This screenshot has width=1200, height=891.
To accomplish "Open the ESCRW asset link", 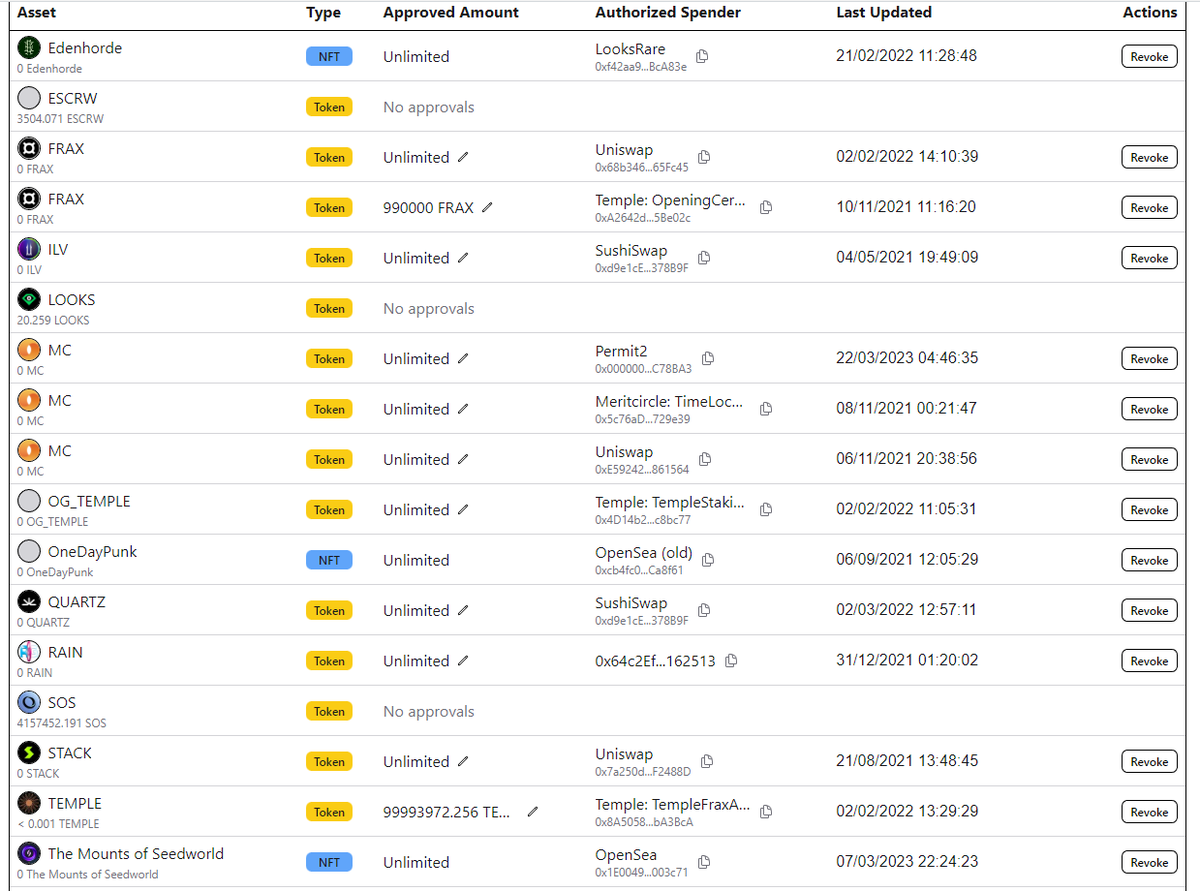I will pos(73,98).
